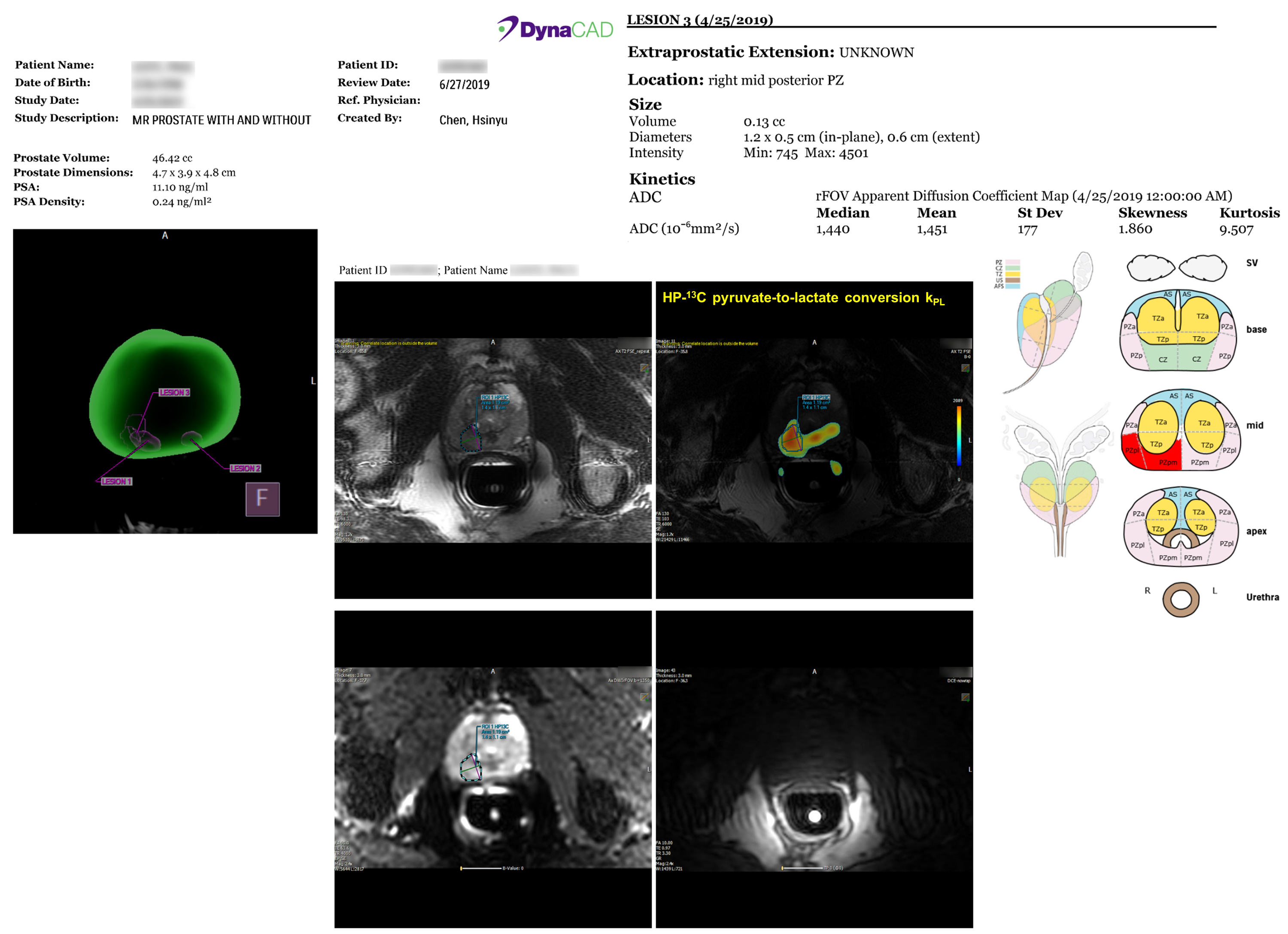
Task: Click the annotation icon on DWI rFOV b=1350 image
Action: 644,697
